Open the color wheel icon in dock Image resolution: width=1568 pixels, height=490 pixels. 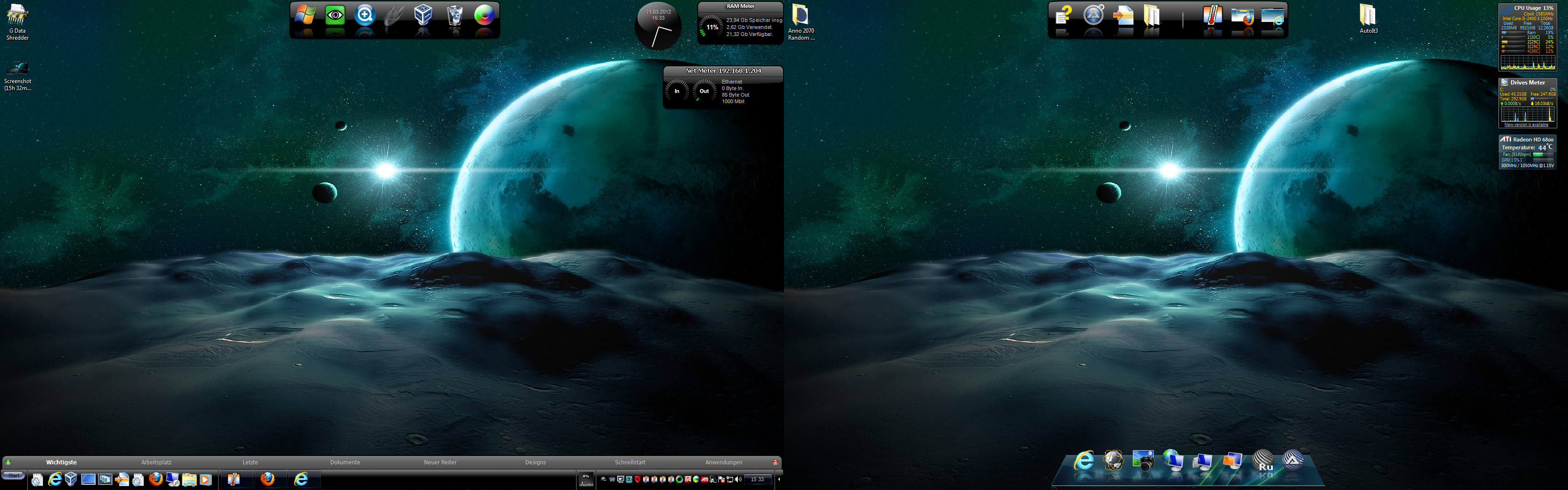click(484, 15)
